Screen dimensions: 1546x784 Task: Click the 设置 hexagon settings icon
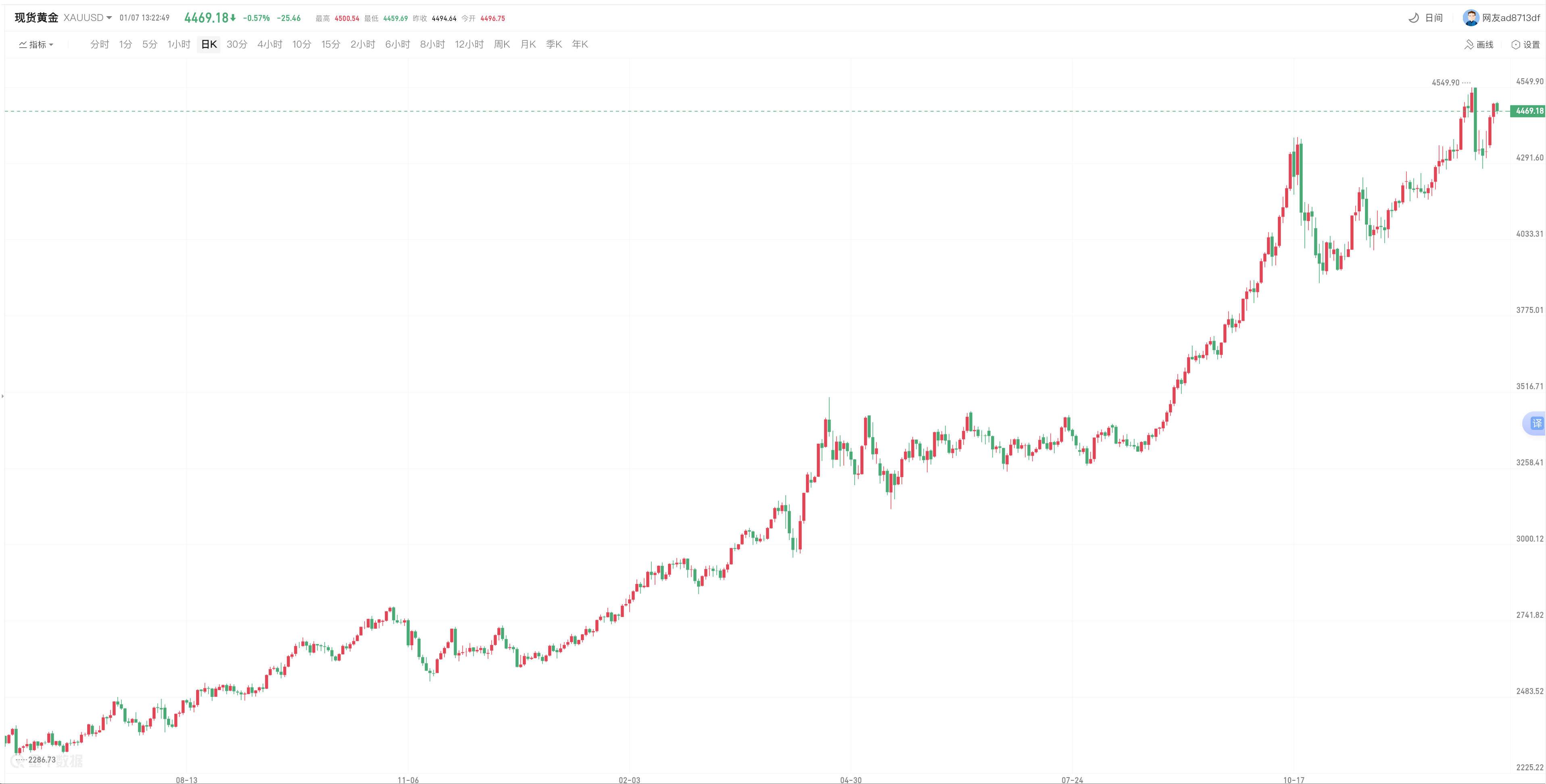click(x=1515, y=44)
